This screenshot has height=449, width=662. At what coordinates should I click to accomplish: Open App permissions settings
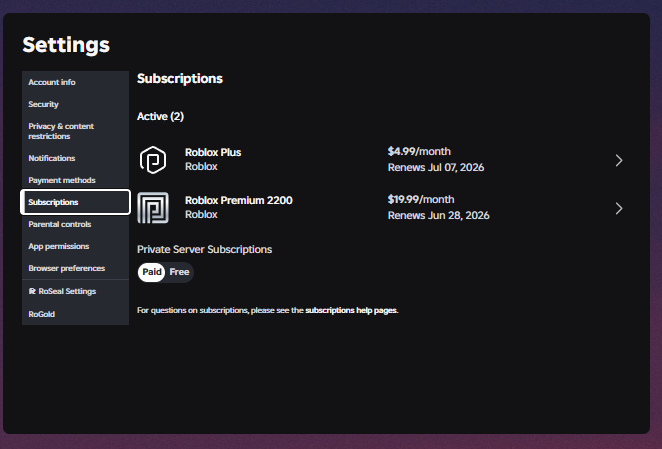pyautogui.click(x=75, y=246)
